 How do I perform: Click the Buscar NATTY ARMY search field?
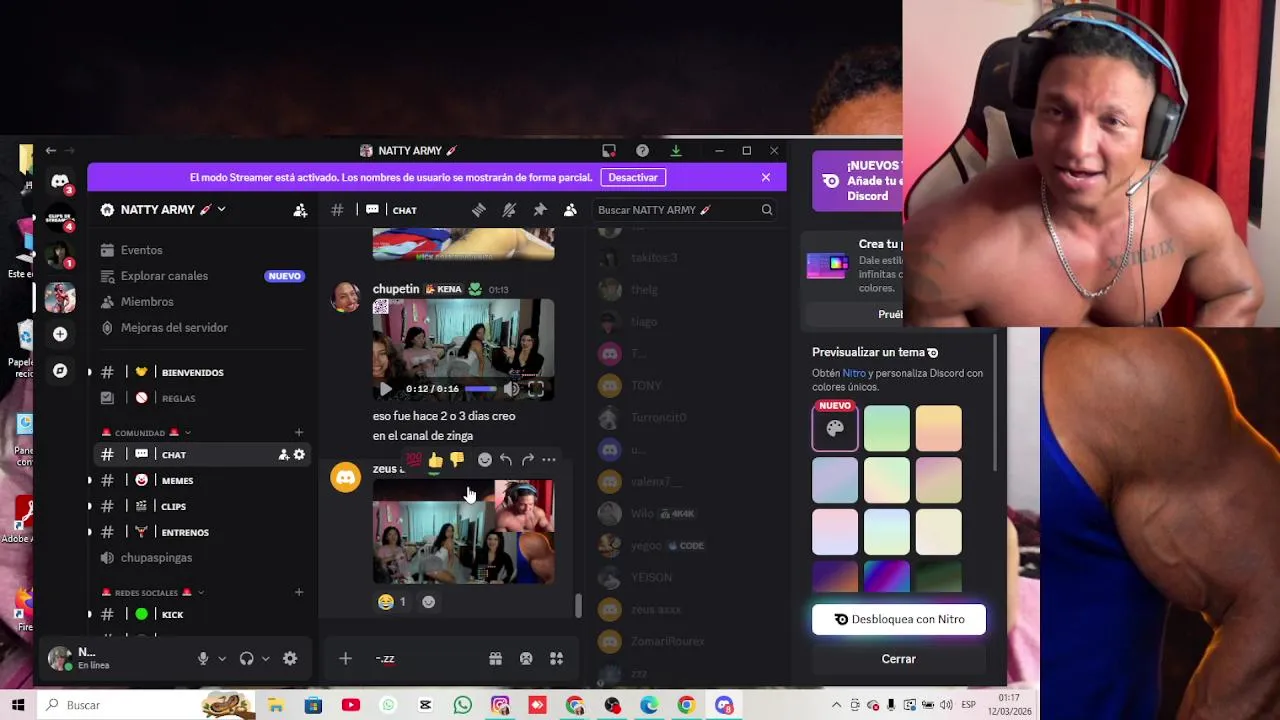(x=685, y=210)
